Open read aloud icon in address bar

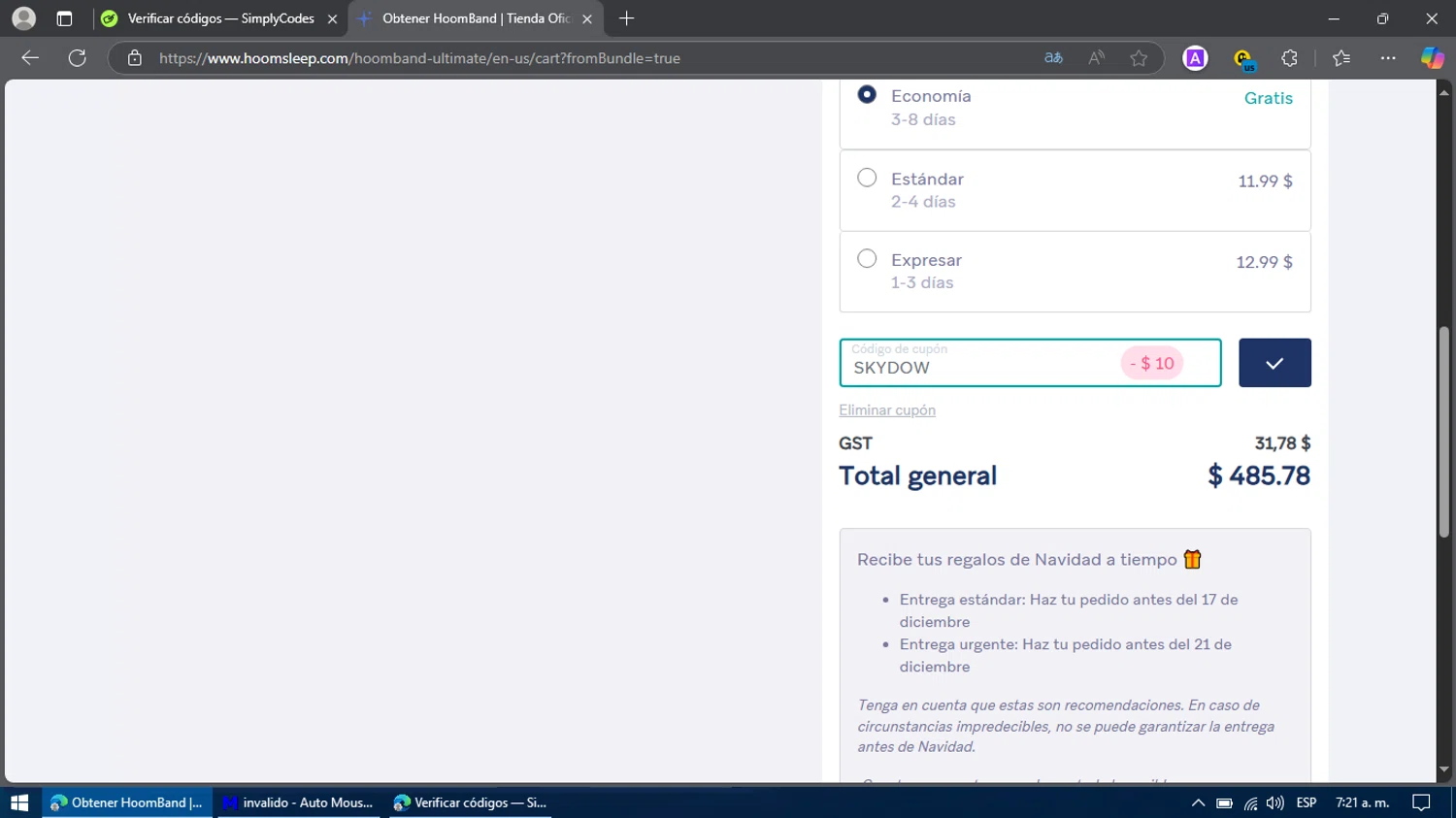[x=1096, y=58]
